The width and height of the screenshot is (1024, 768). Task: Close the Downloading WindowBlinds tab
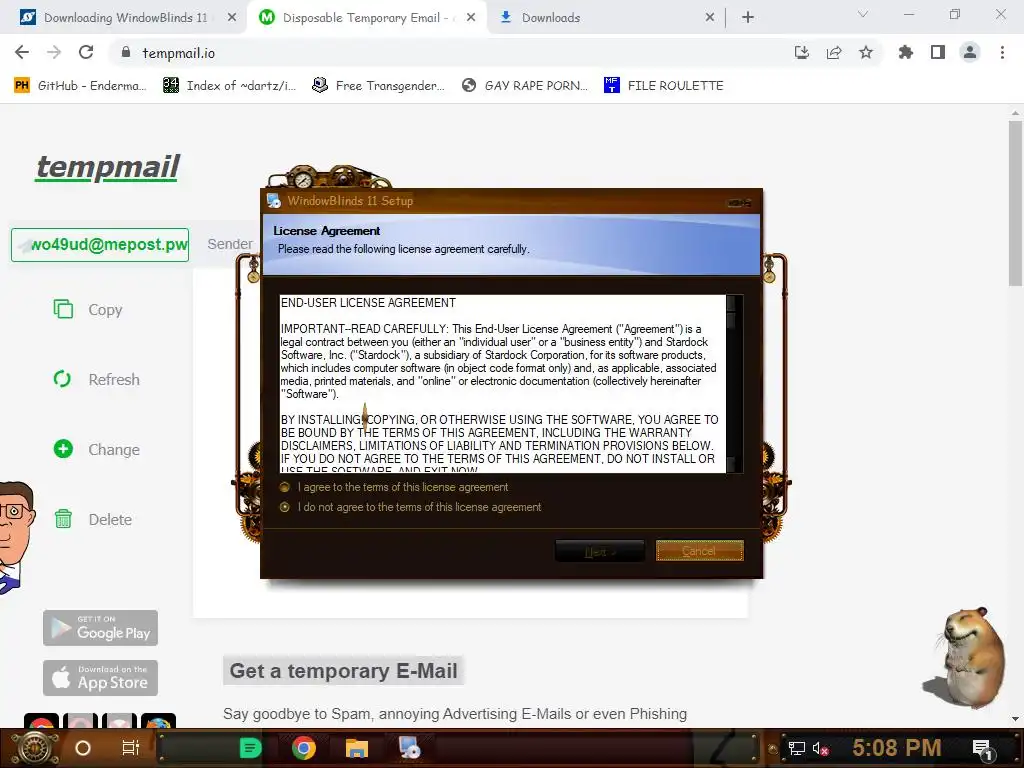point(232,18)
